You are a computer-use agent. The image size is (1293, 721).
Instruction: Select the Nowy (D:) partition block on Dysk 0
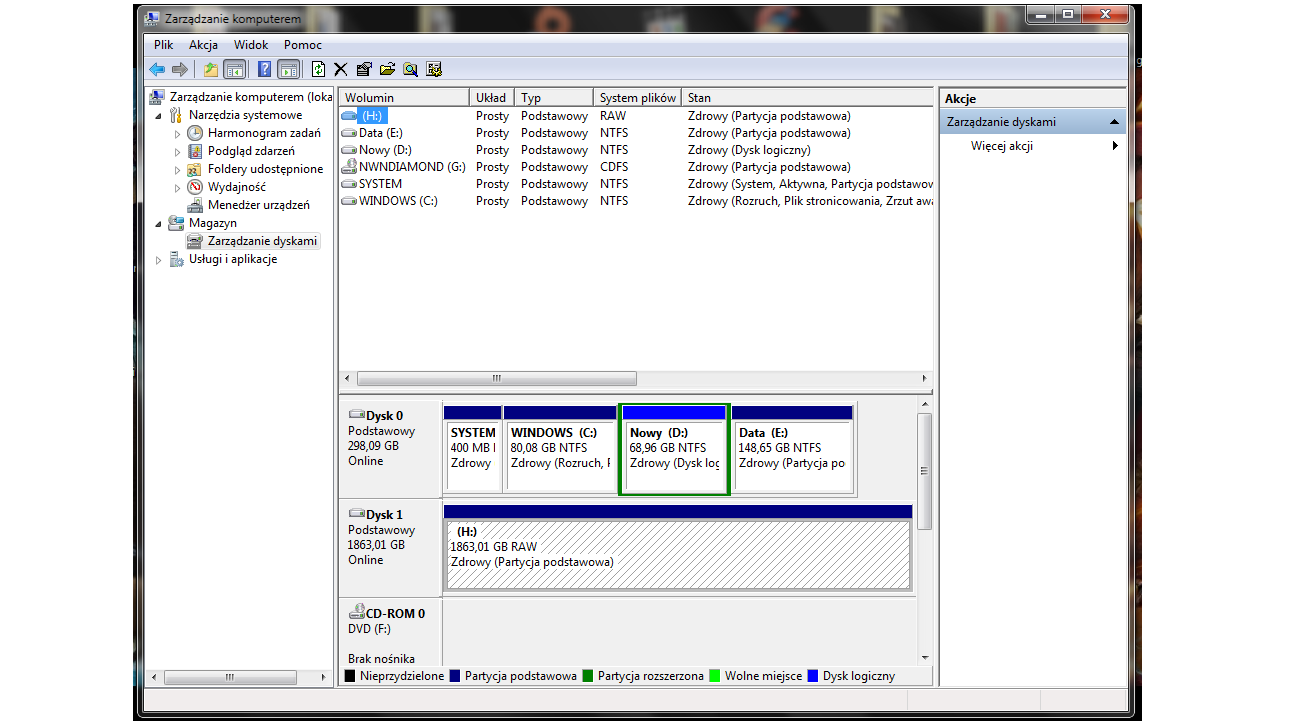pos(674,449)
